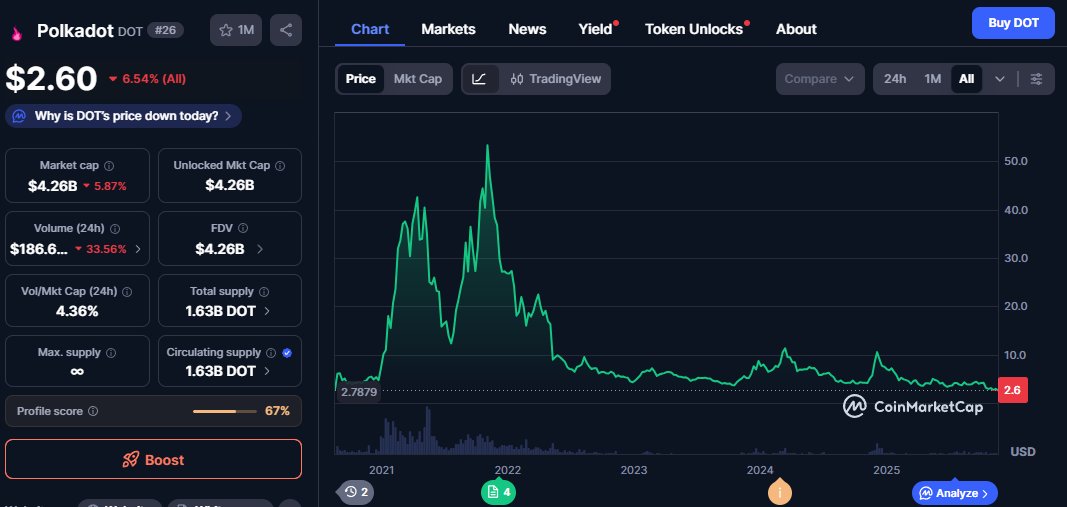Click the #26 rank badge

click(165, 30)
